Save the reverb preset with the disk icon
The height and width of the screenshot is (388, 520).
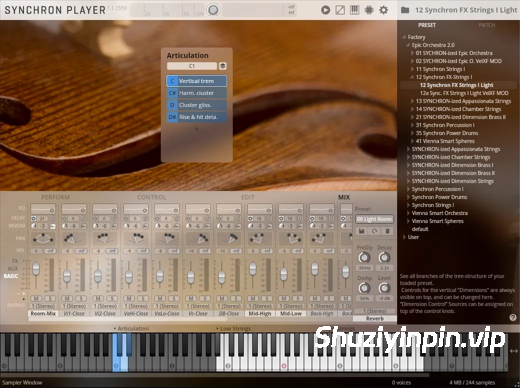pos(362,231)
